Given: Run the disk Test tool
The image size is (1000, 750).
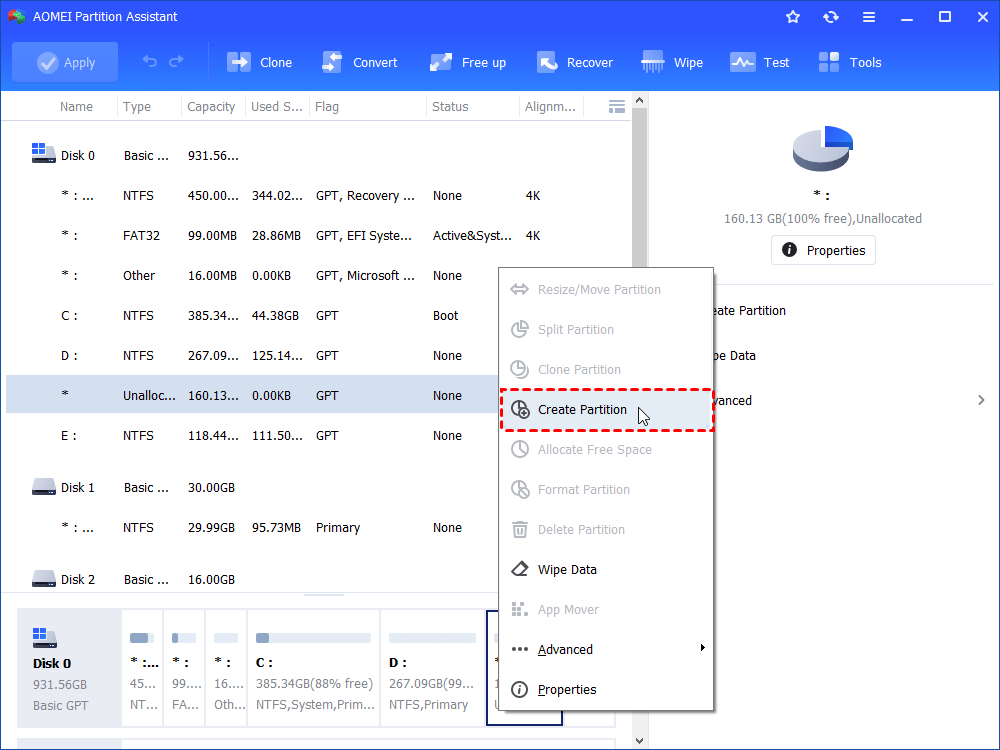Looking at the screenshot, I should 760,61.
